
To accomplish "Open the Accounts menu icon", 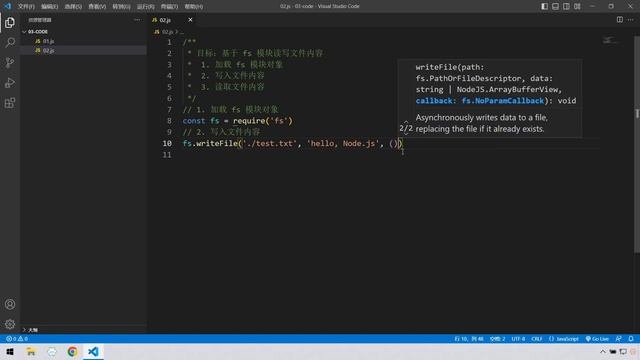I will coord(10,304).
